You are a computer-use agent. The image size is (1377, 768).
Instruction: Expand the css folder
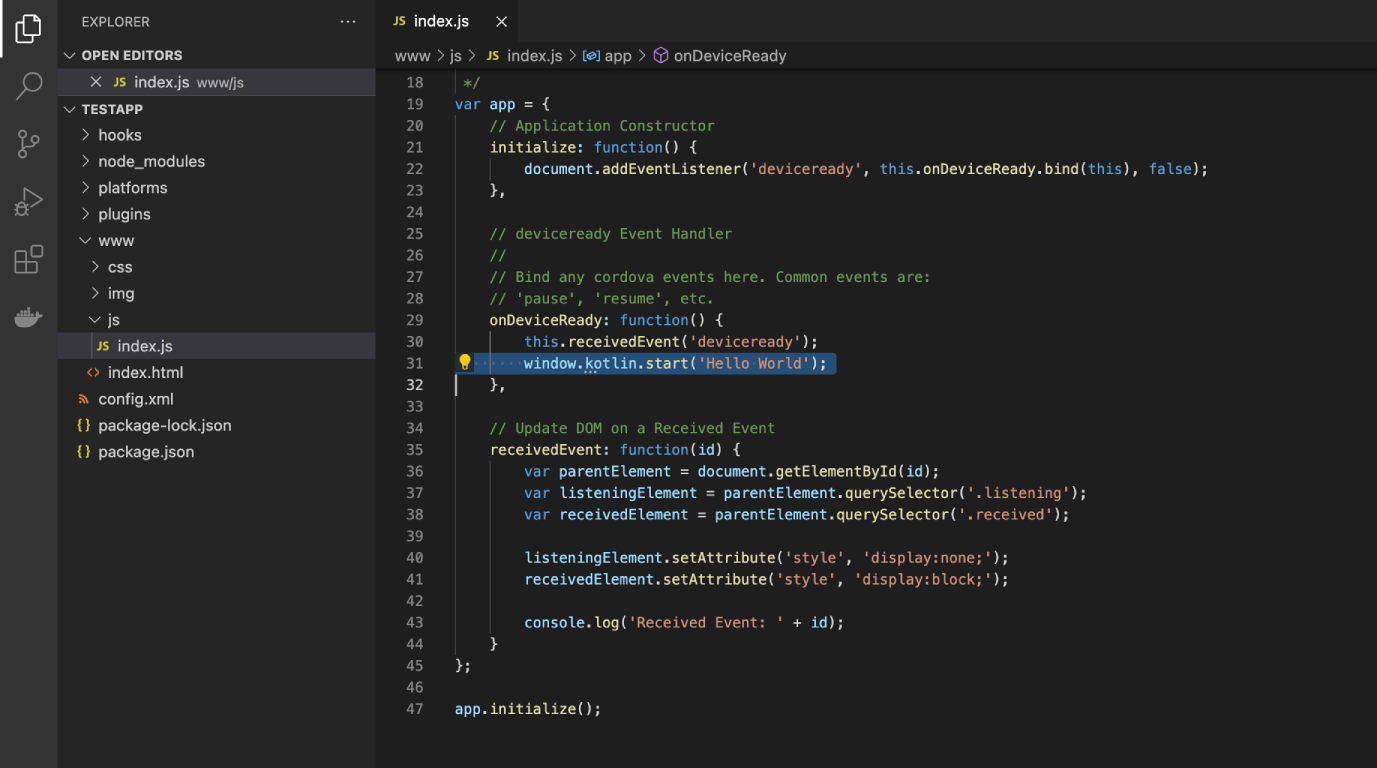tap(95, 267)
